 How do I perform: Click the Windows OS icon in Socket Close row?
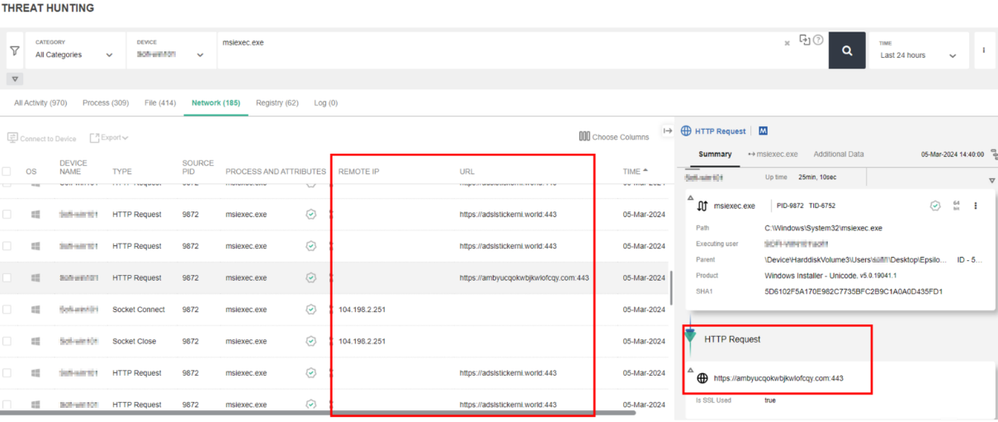[35, 341]
